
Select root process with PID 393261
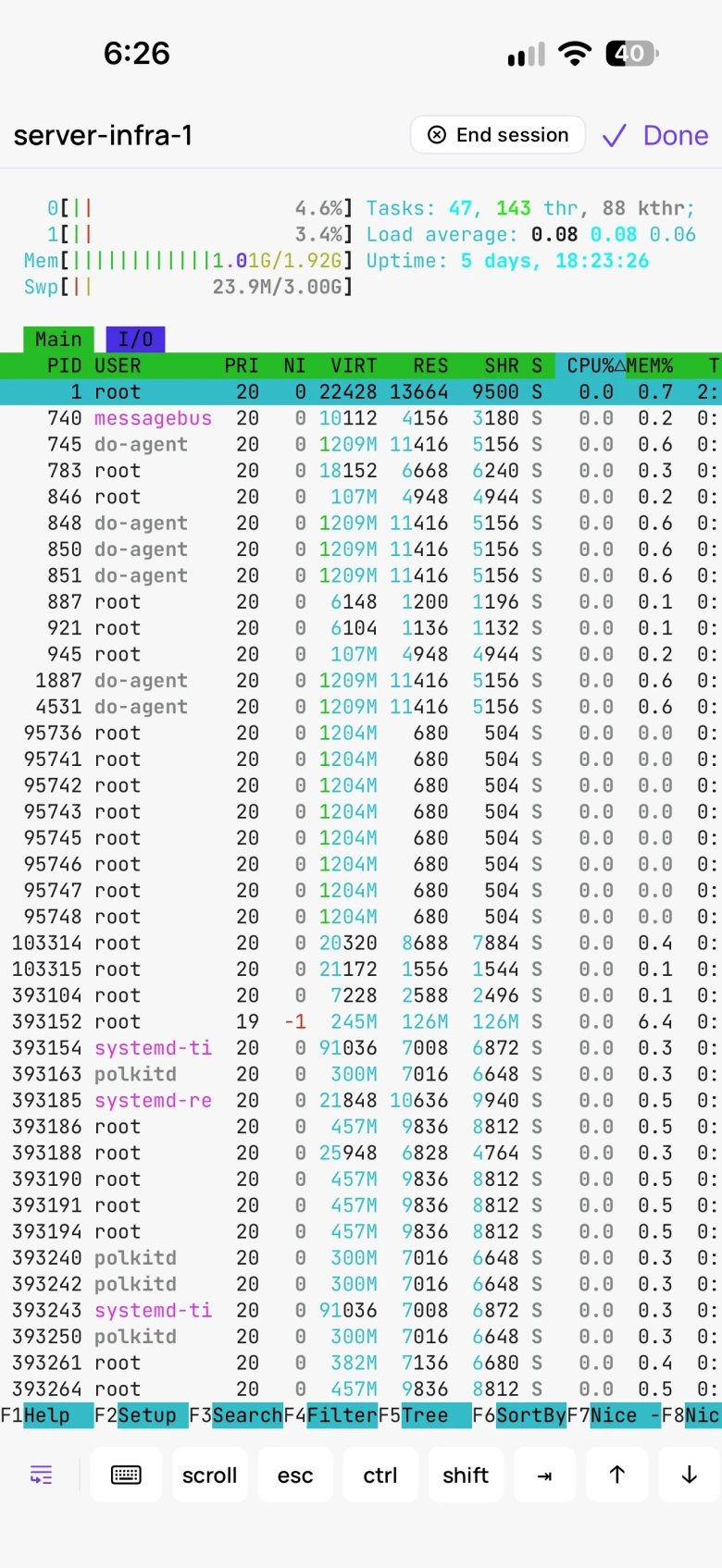tap(361, 1363)
